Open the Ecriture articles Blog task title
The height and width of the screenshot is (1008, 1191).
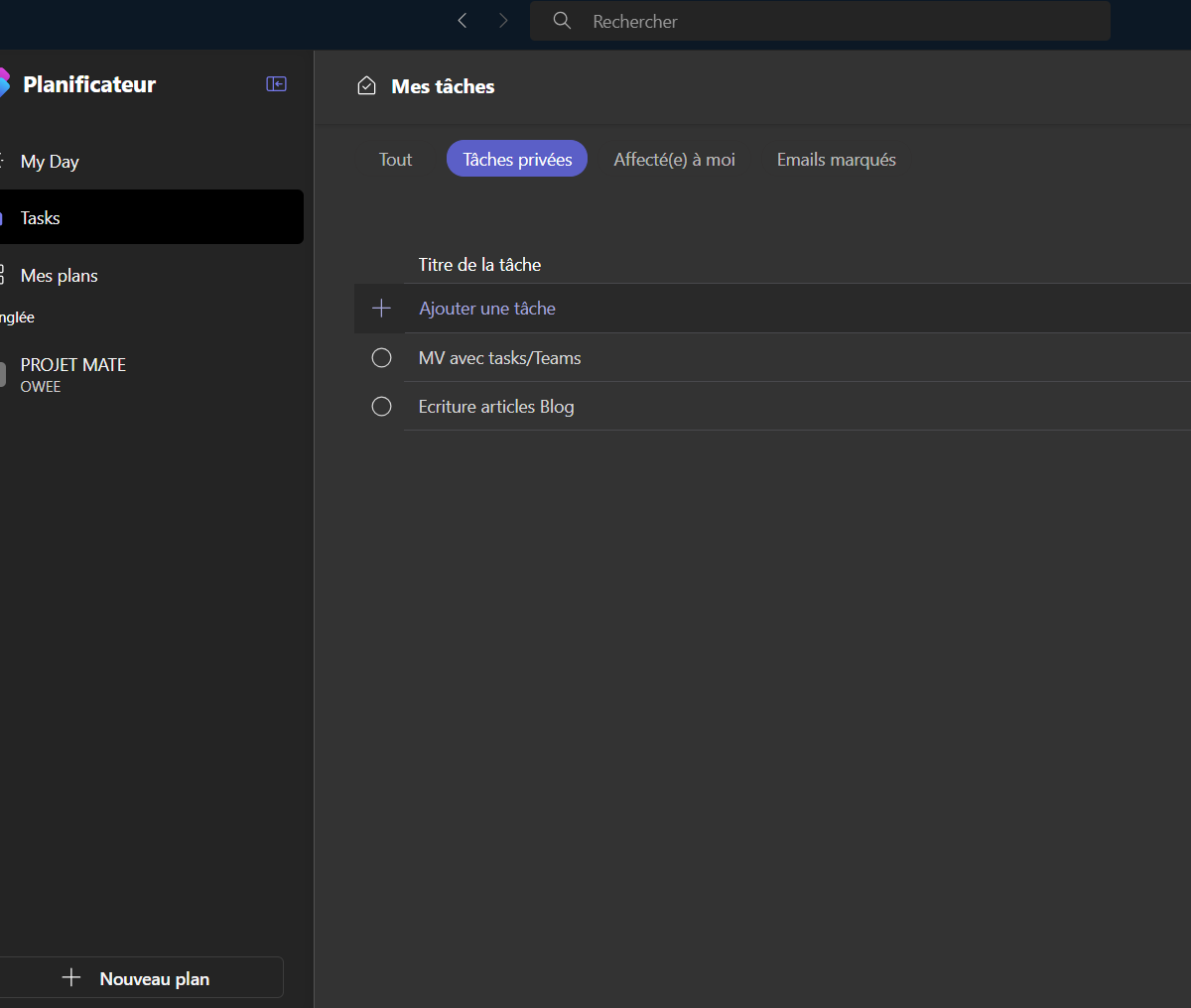pyautogui.click(x=496, y=407)
